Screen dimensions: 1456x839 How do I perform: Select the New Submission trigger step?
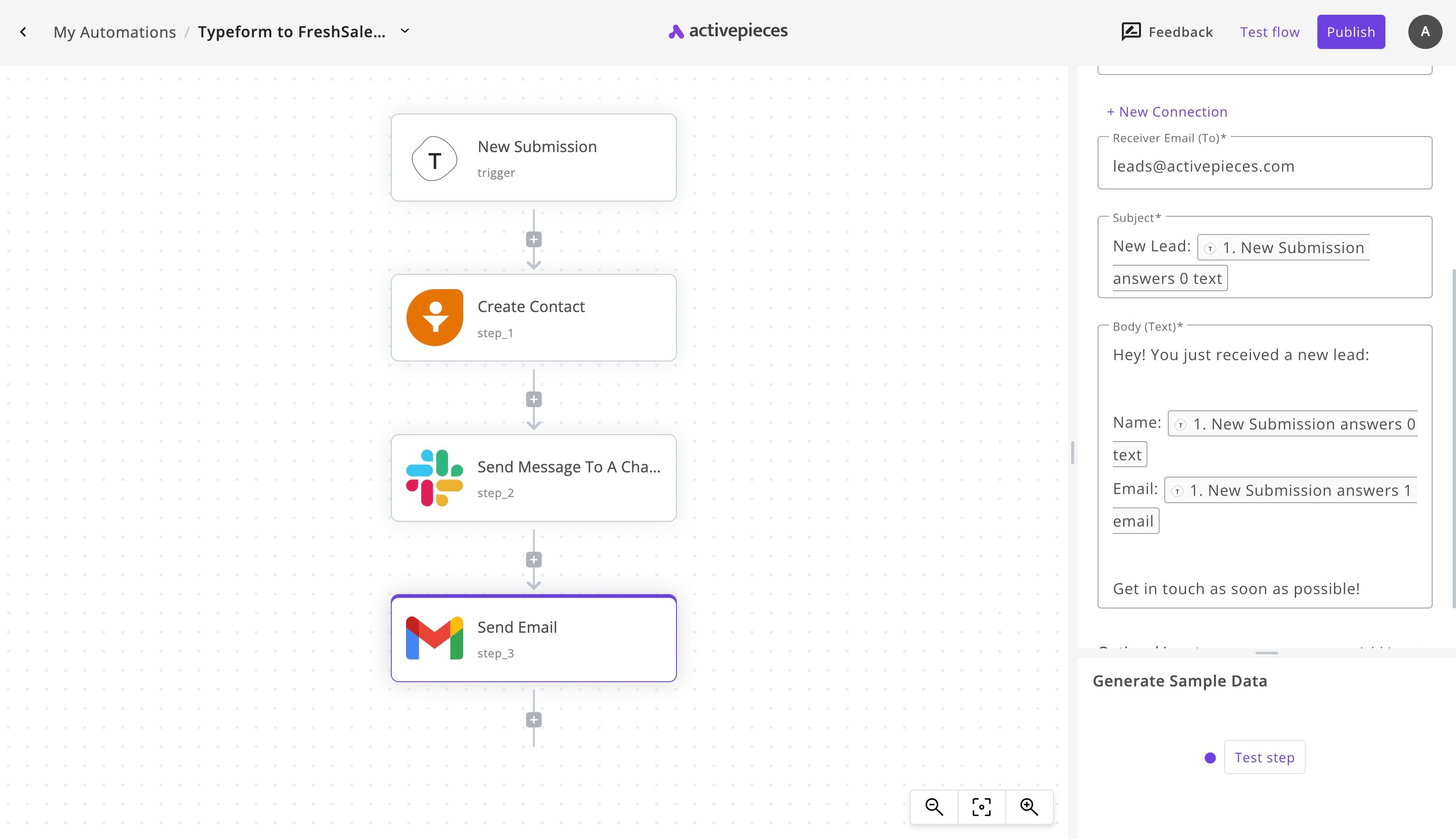(533, 157)
